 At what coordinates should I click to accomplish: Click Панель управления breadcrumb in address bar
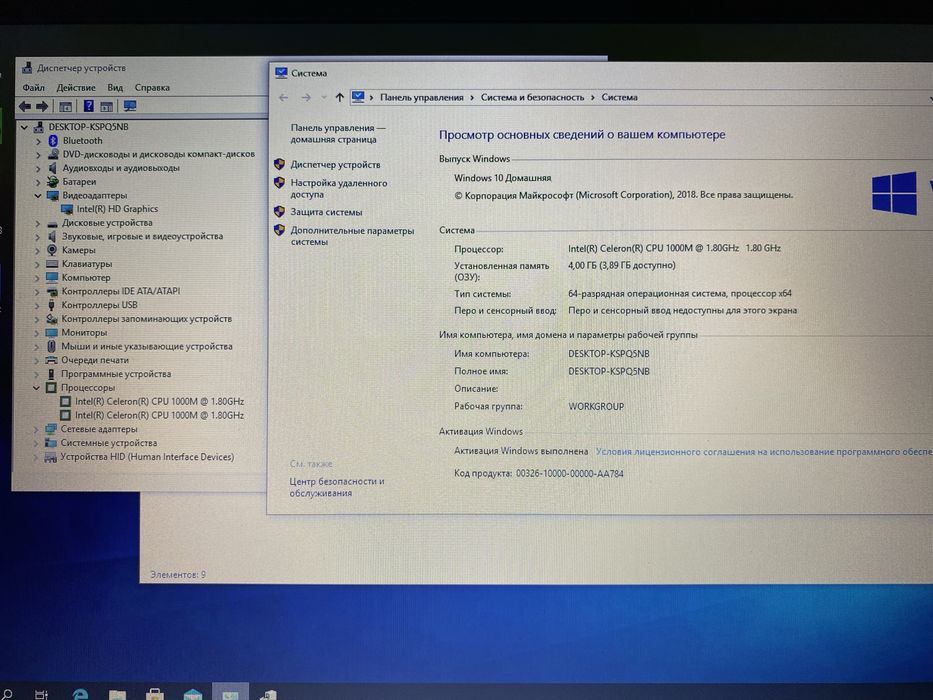[x=421, y=97]
